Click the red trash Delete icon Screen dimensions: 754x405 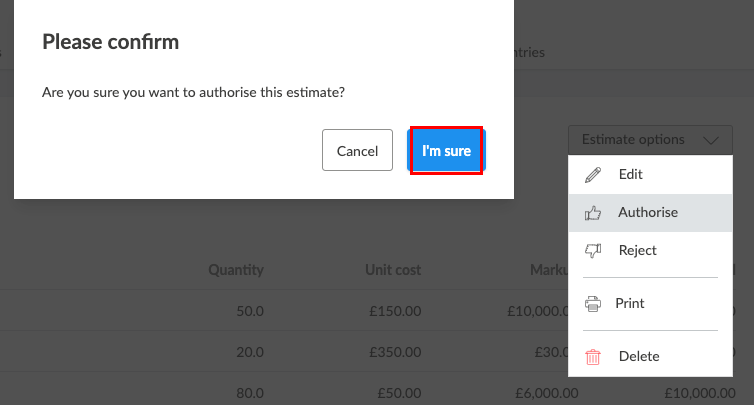tap(593, 357)
